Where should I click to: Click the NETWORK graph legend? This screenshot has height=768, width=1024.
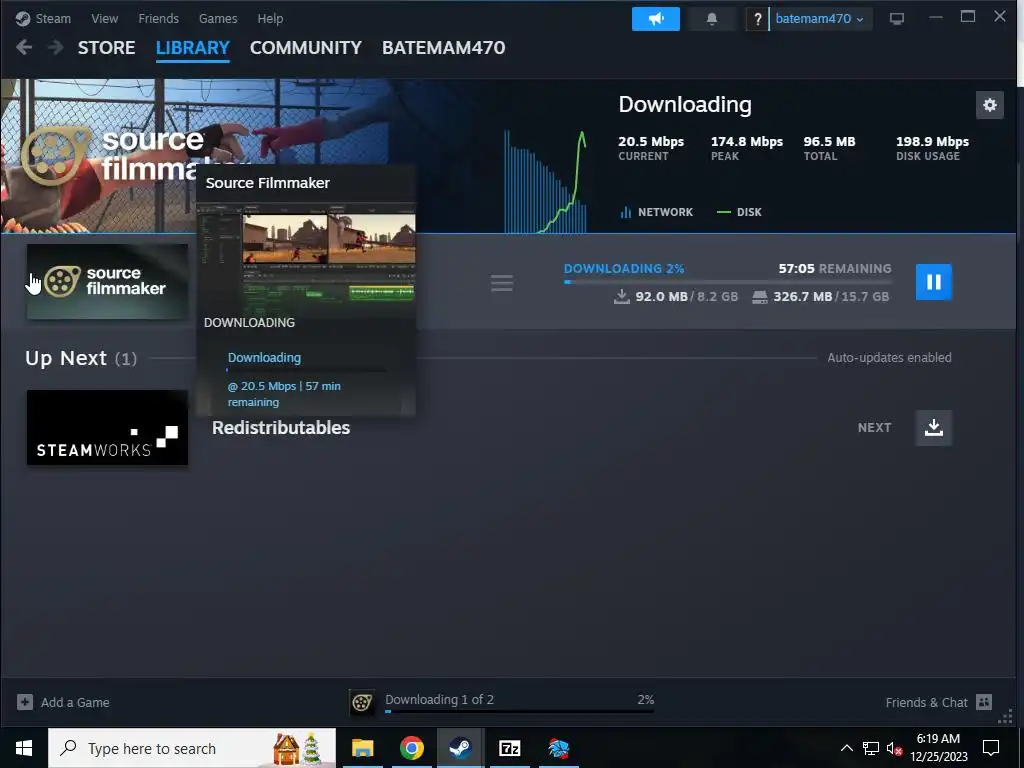656,212
